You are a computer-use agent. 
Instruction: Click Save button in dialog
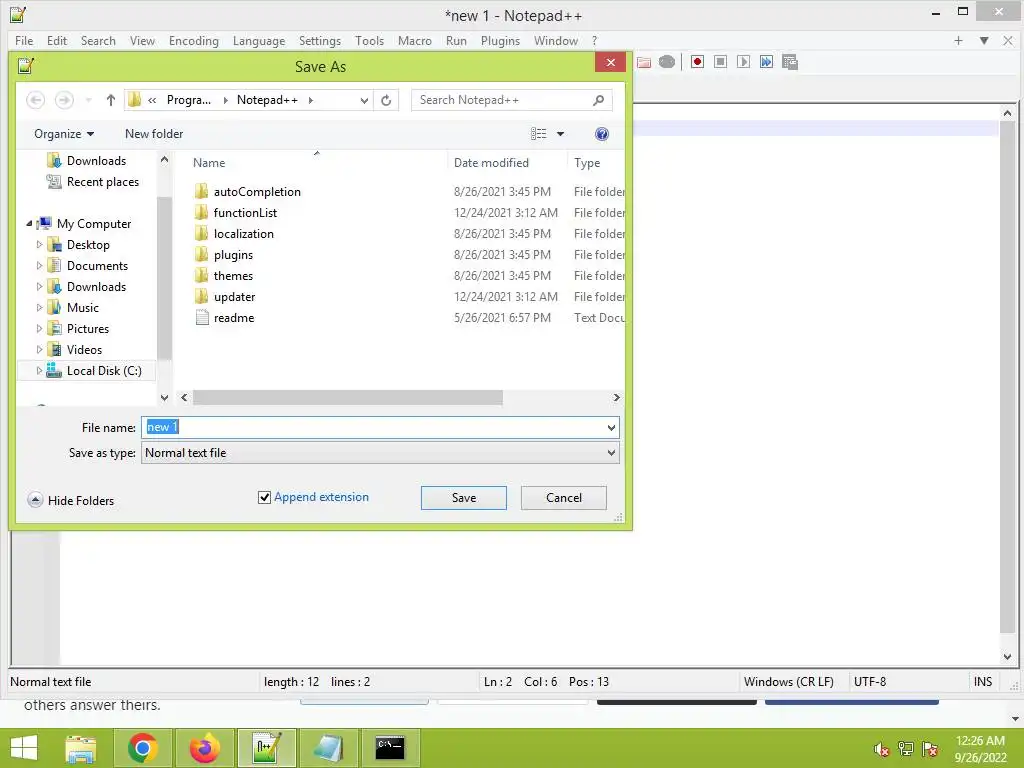click(464, 498)
